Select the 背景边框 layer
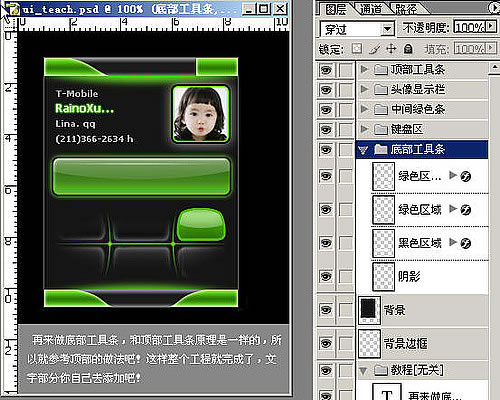Screen dimensions: 500x400 [422, 343]
